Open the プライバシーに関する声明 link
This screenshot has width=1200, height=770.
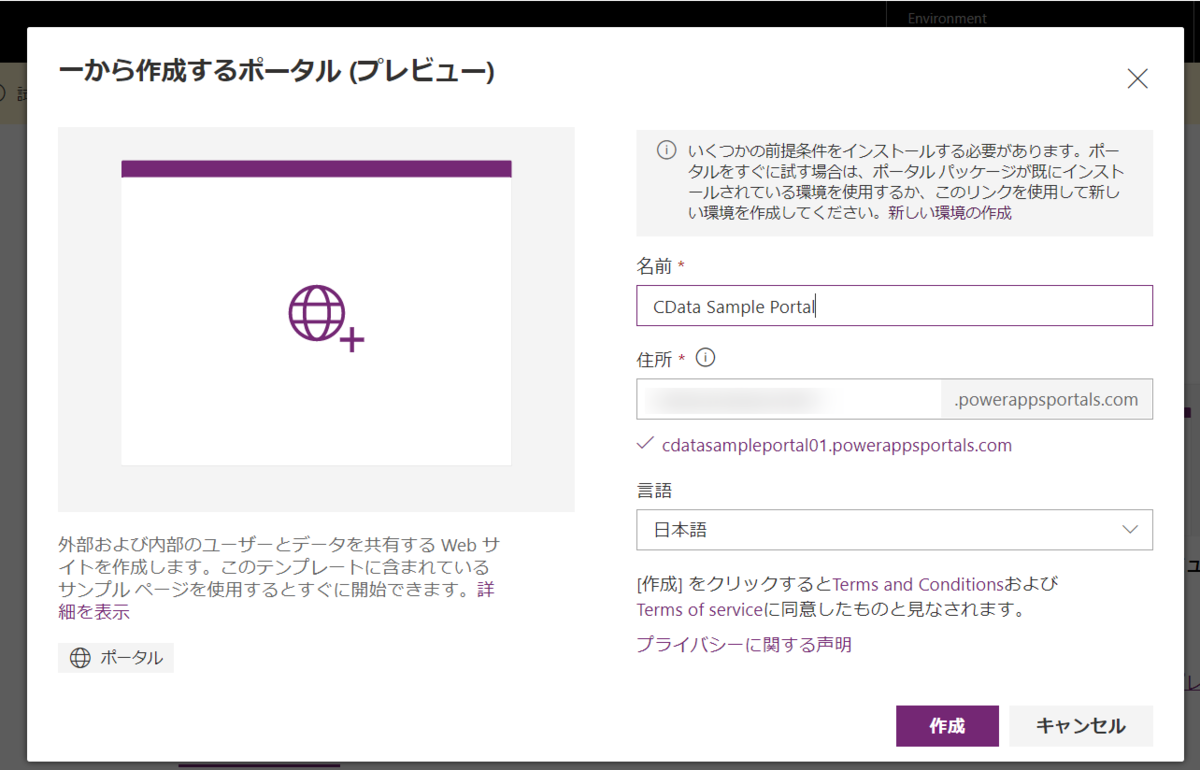click(744, 645)
